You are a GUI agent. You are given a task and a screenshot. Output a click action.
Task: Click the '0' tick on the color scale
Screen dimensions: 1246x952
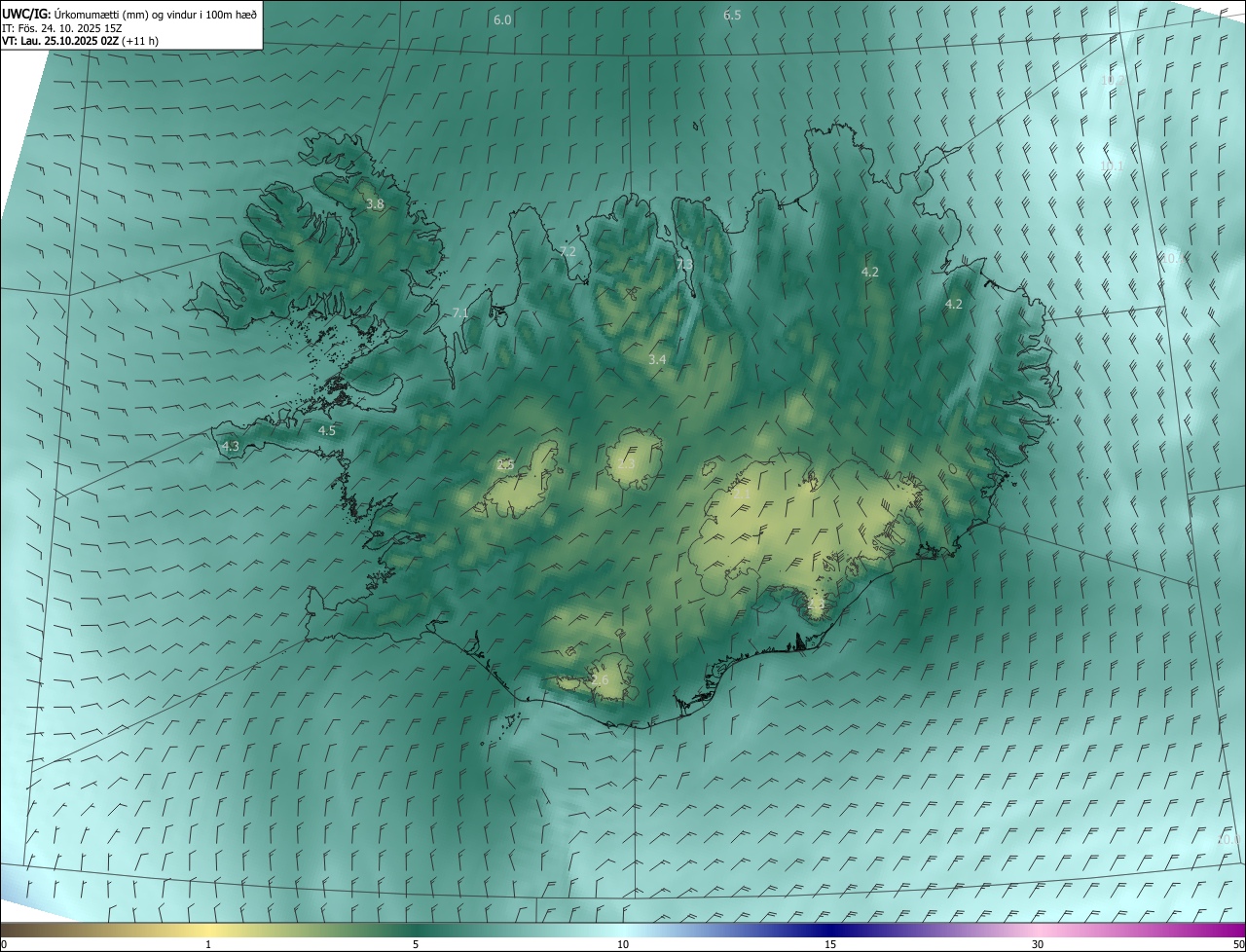click(x=3, y=944)
